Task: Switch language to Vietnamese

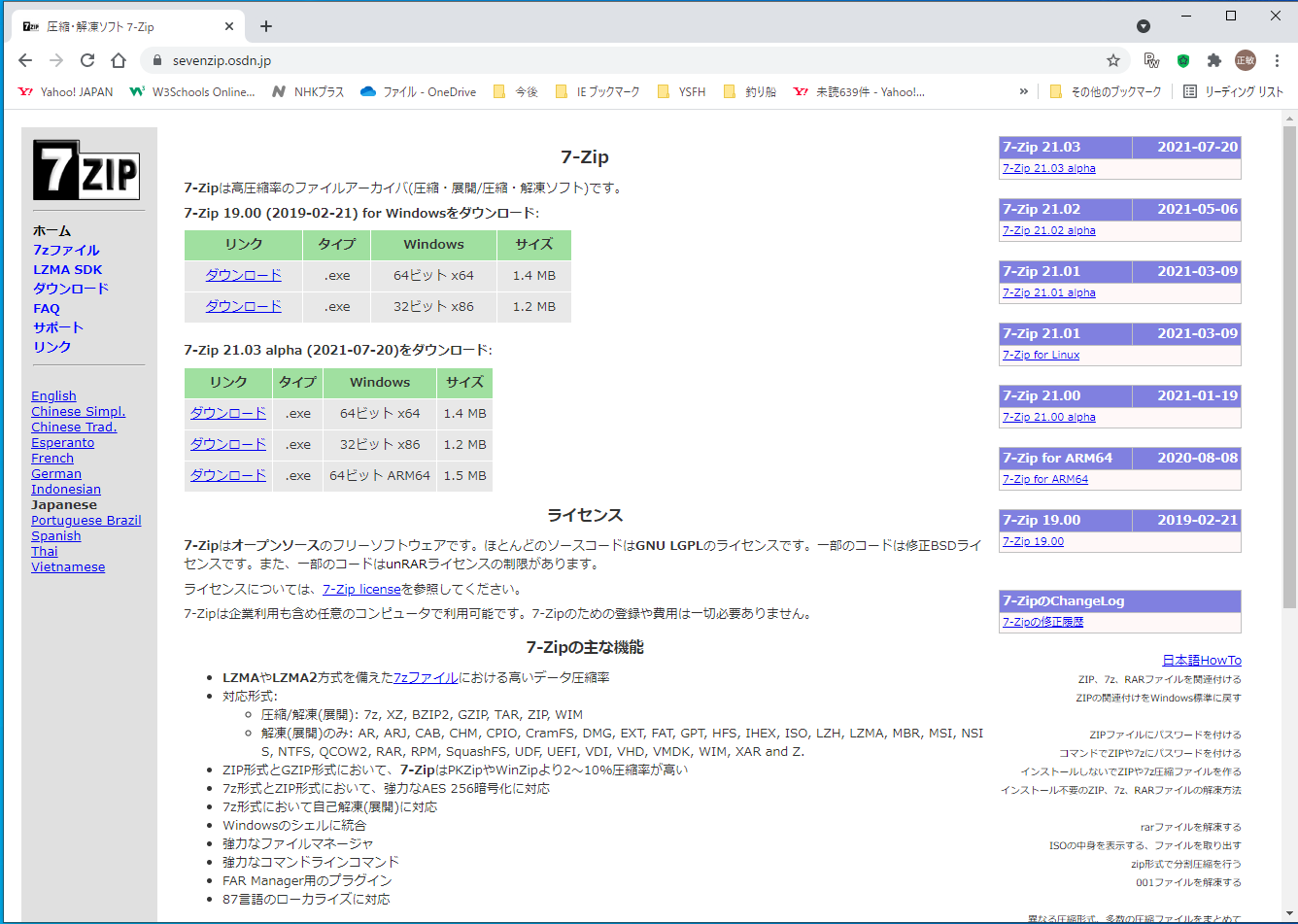Action: coord(68,567)
